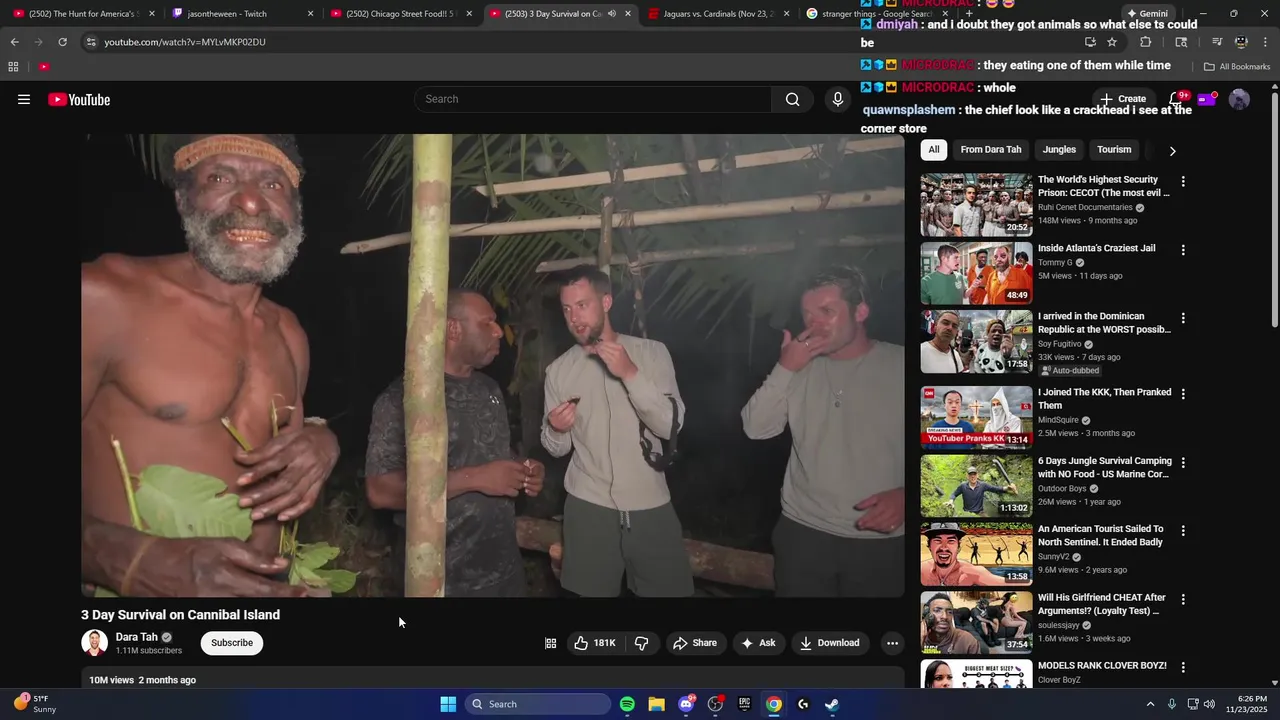Image resolution: width=1280 pixels, height=720 pixels.
Task: Open system volume control in tray
Action: [x=1209, y=704]
